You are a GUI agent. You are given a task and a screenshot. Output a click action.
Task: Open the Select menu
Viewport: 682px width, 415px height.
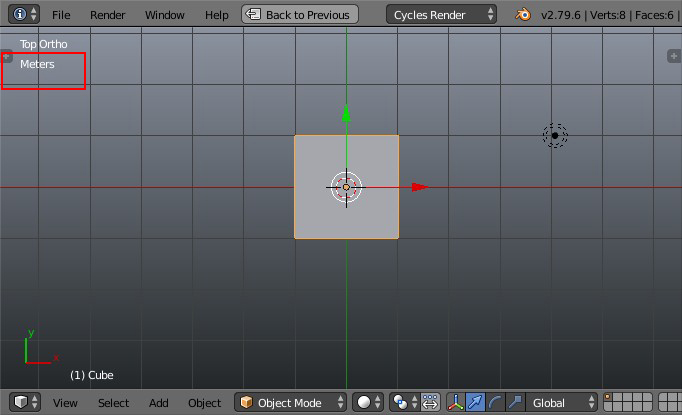coord(113,403)
